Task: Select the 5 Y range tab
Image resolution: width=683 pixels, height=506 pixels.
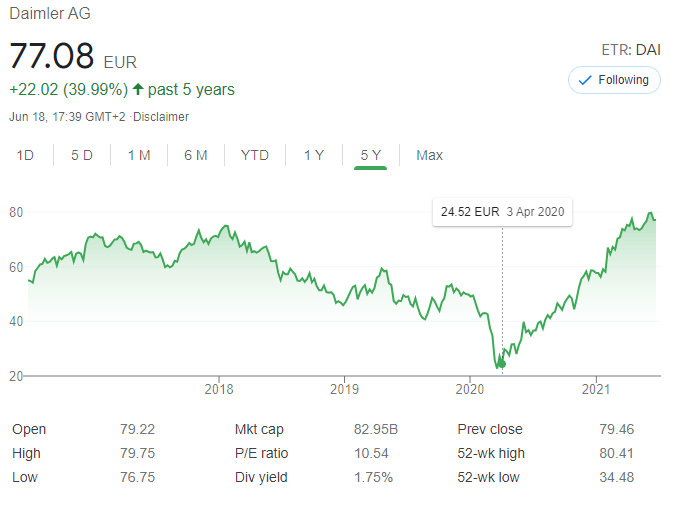Action: pos(371,155)
